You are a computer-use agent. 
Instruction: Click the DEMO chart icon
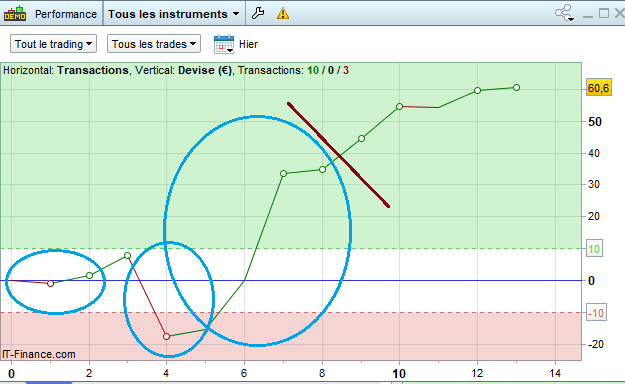15,14
